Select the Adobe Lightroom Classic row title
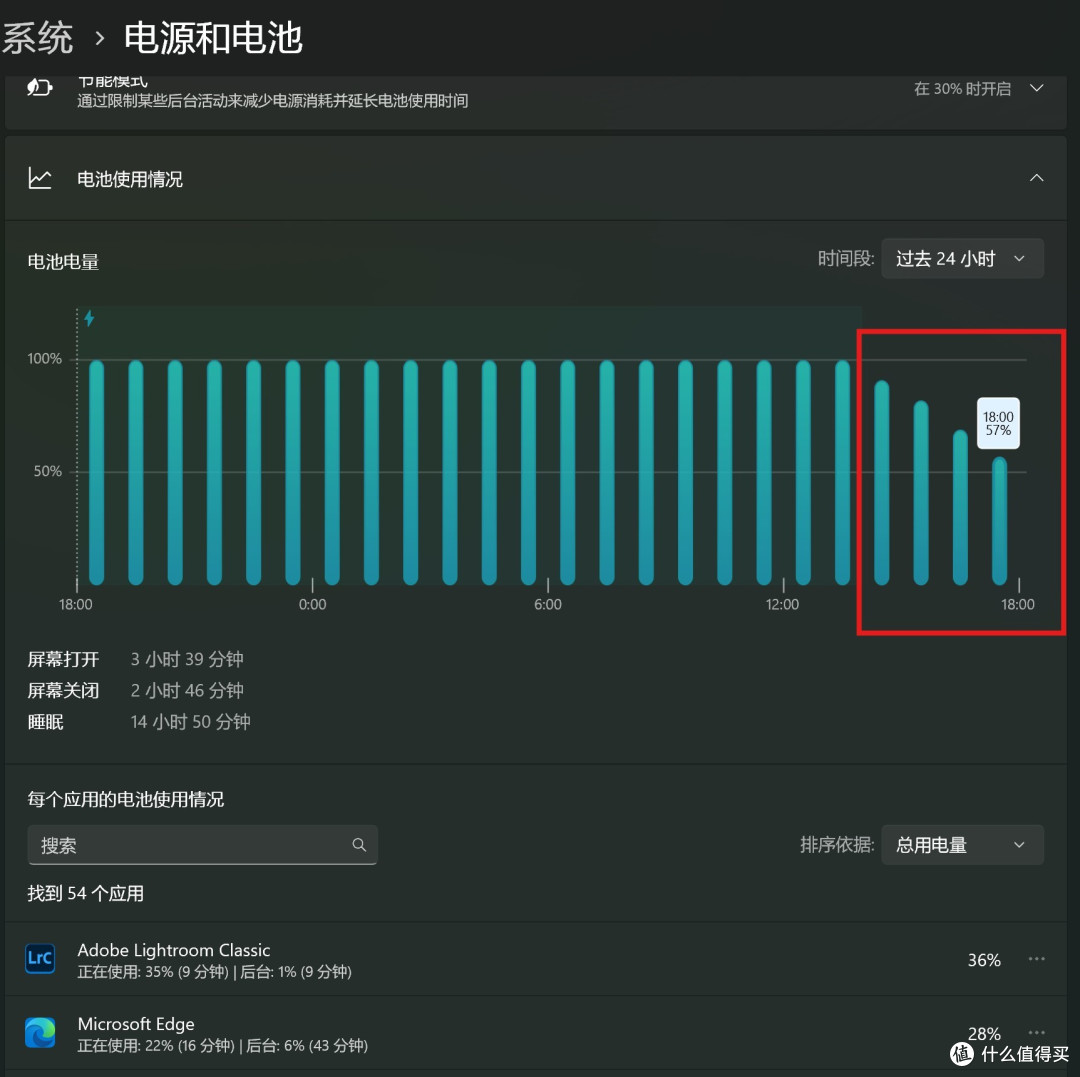This screenshot has width=1080, height=1077. pos(174,950)
